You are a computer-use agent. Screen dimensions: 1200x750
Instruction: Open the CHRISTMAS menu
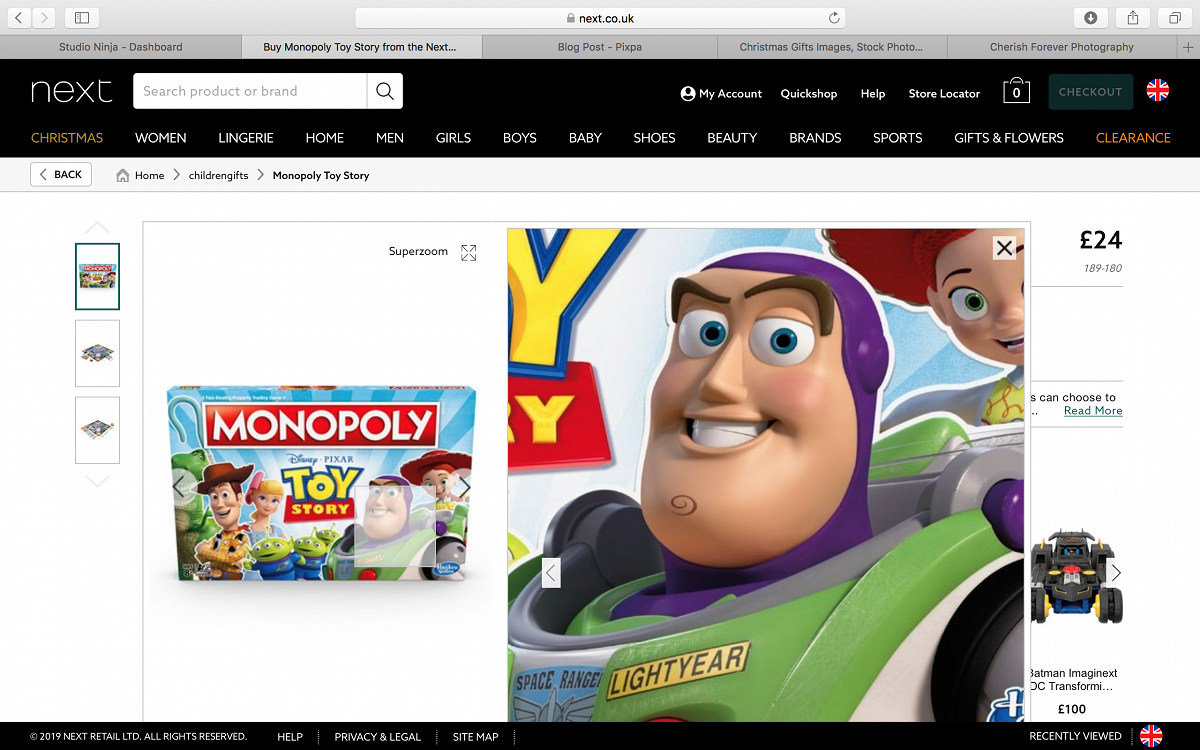point(67,138)
